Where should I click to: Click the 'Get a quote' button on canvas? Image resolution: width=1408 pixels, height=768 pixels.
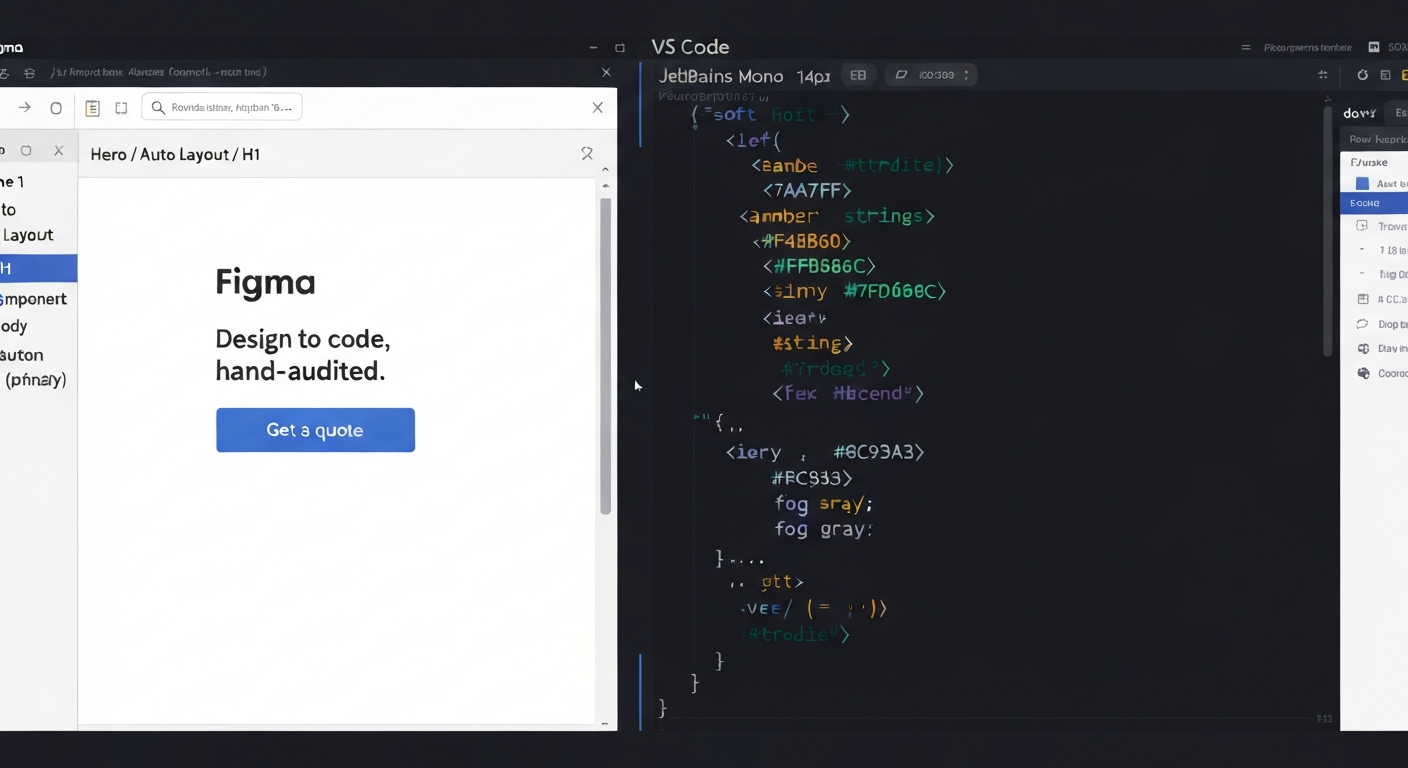(315, 430)
